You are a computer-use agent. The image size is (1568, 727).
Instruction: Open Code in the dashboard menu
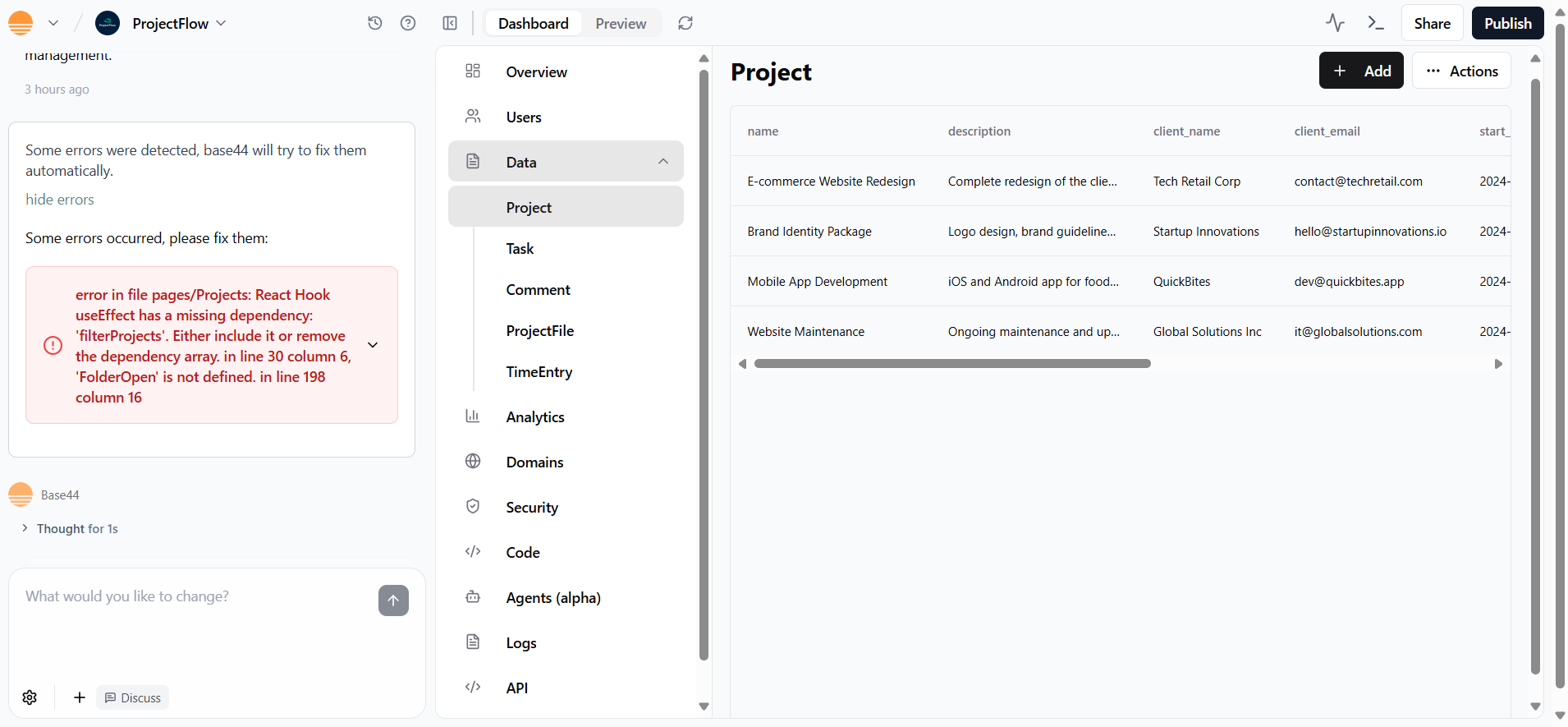[566, 553]
